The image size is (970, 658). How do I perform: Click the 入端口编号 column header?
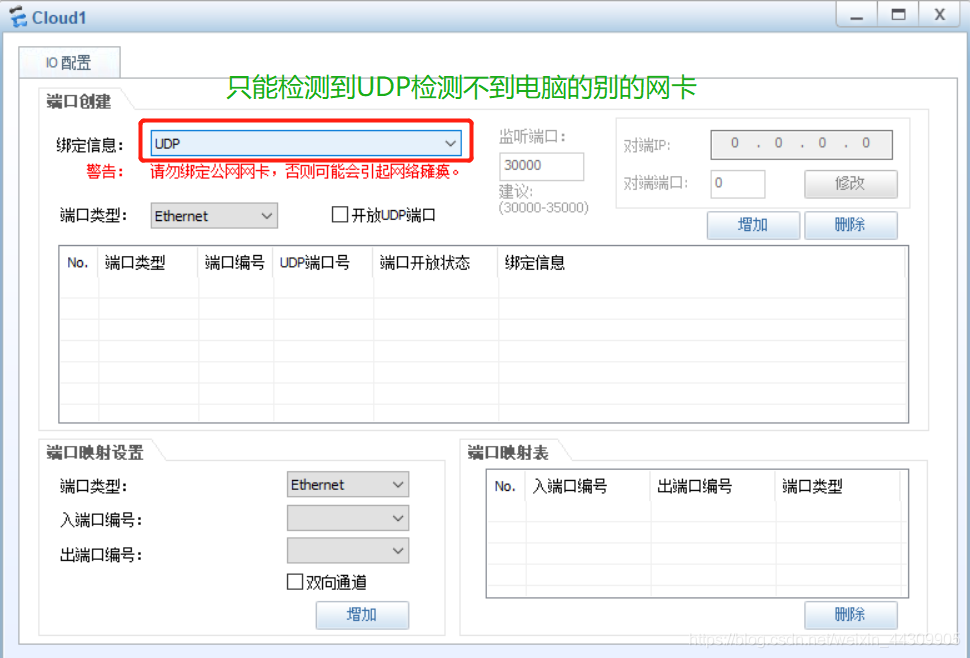[x=588, y=487]
